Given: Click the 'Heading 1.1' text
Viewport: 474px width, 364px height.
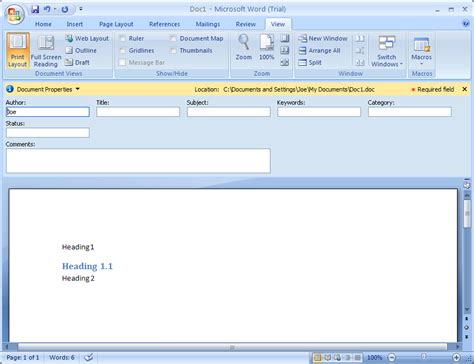Looking at the screenshot, I should tap(87, 266).
